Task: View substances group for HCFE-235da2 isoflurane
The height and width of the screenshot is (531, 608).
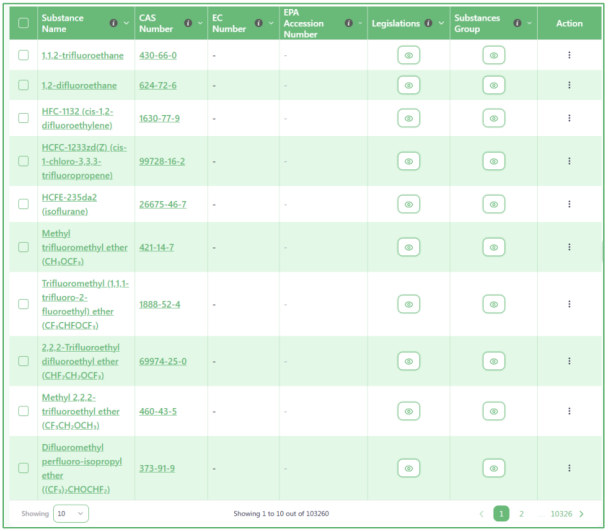Action: point(494,204)
